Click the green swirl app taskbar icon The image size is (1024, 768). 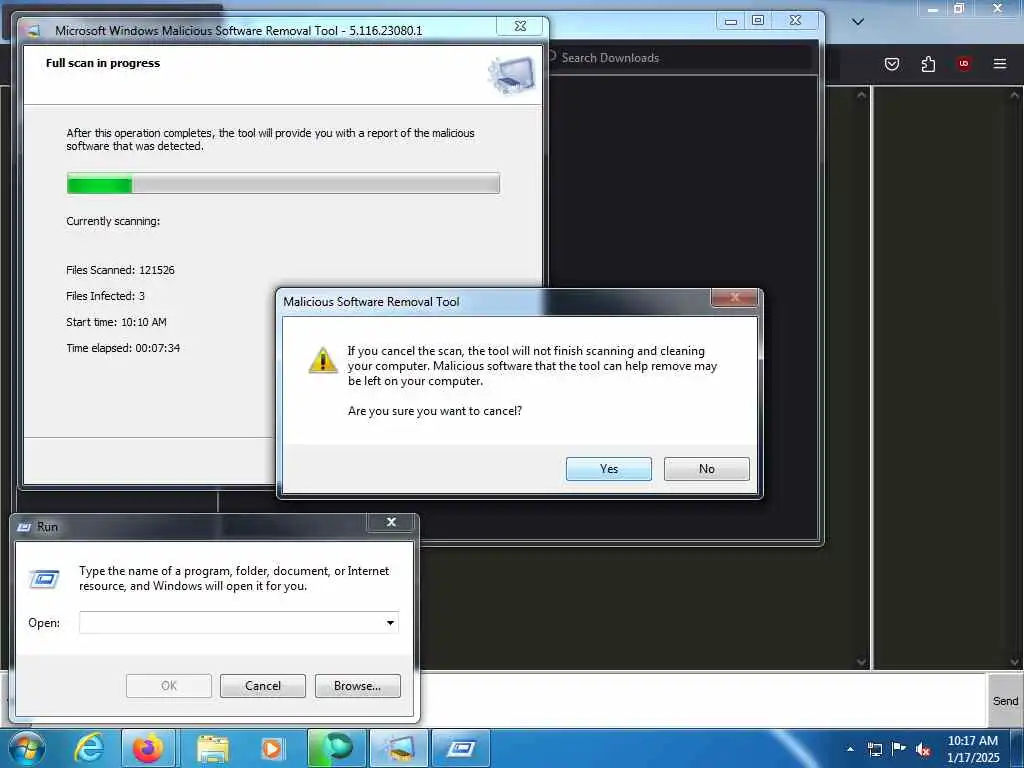pos(336,748)
